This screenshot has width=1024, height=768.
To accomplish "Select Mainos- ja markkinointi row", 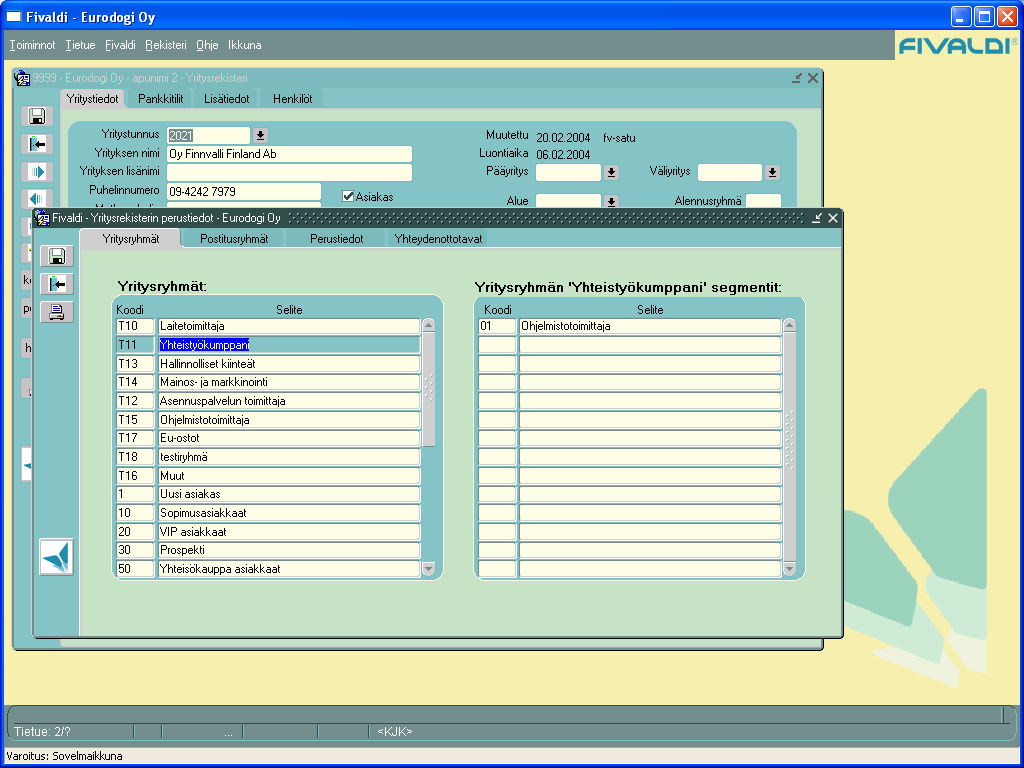I will pos(289,382).
